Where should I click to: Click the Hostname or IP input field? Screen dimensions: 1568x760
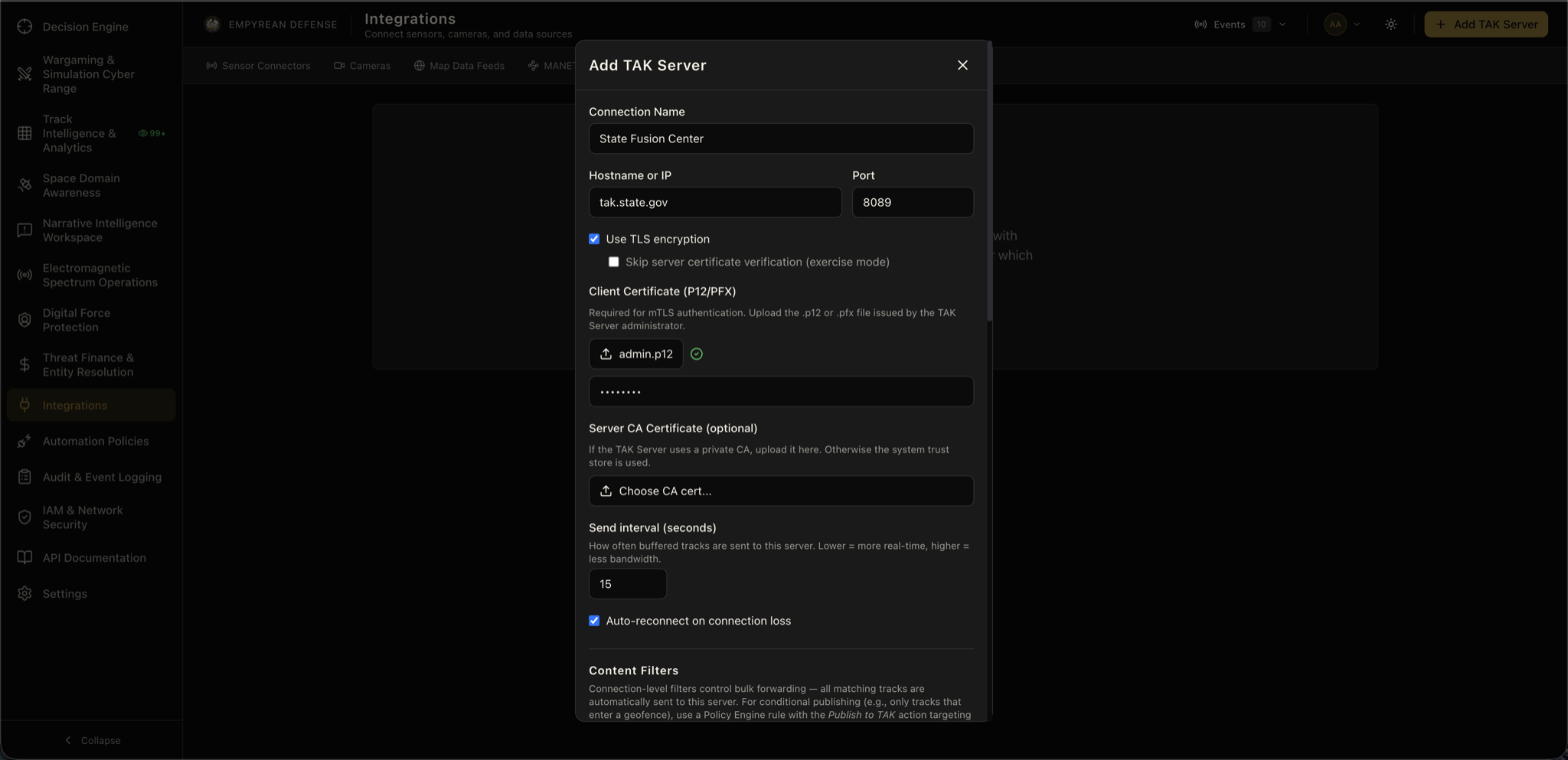pyautogui.click(x=715, y=203)
